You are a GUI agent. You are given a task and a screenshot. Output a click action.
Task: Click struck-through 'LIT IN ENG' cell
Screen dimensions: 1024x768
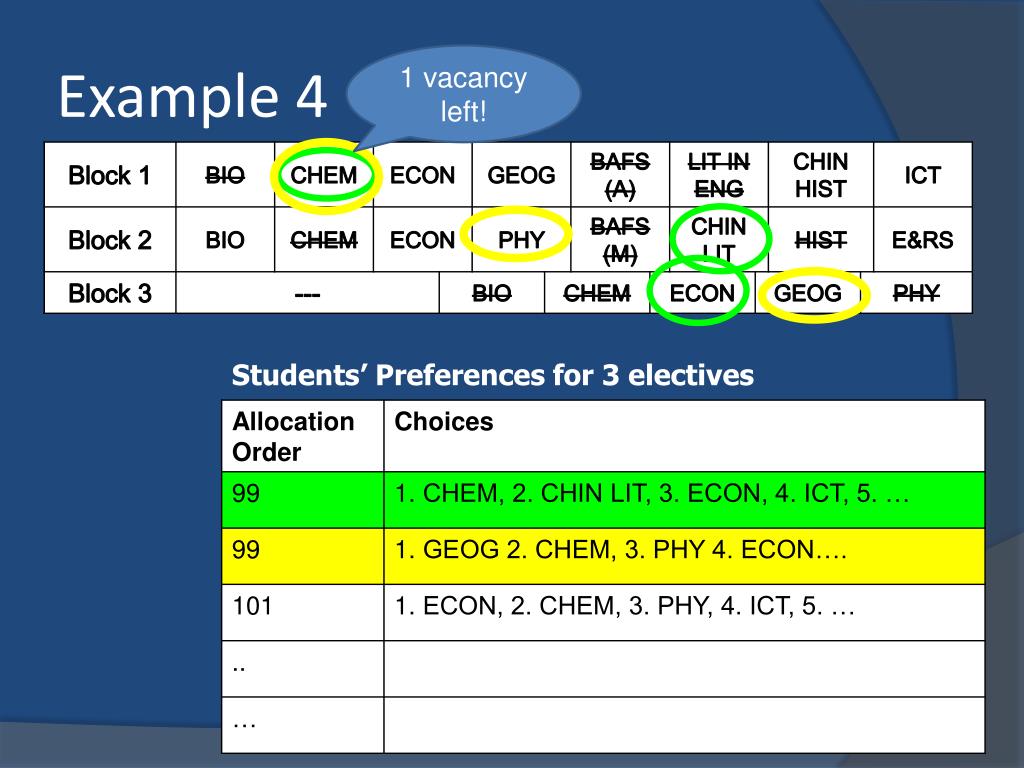point(718,175)
